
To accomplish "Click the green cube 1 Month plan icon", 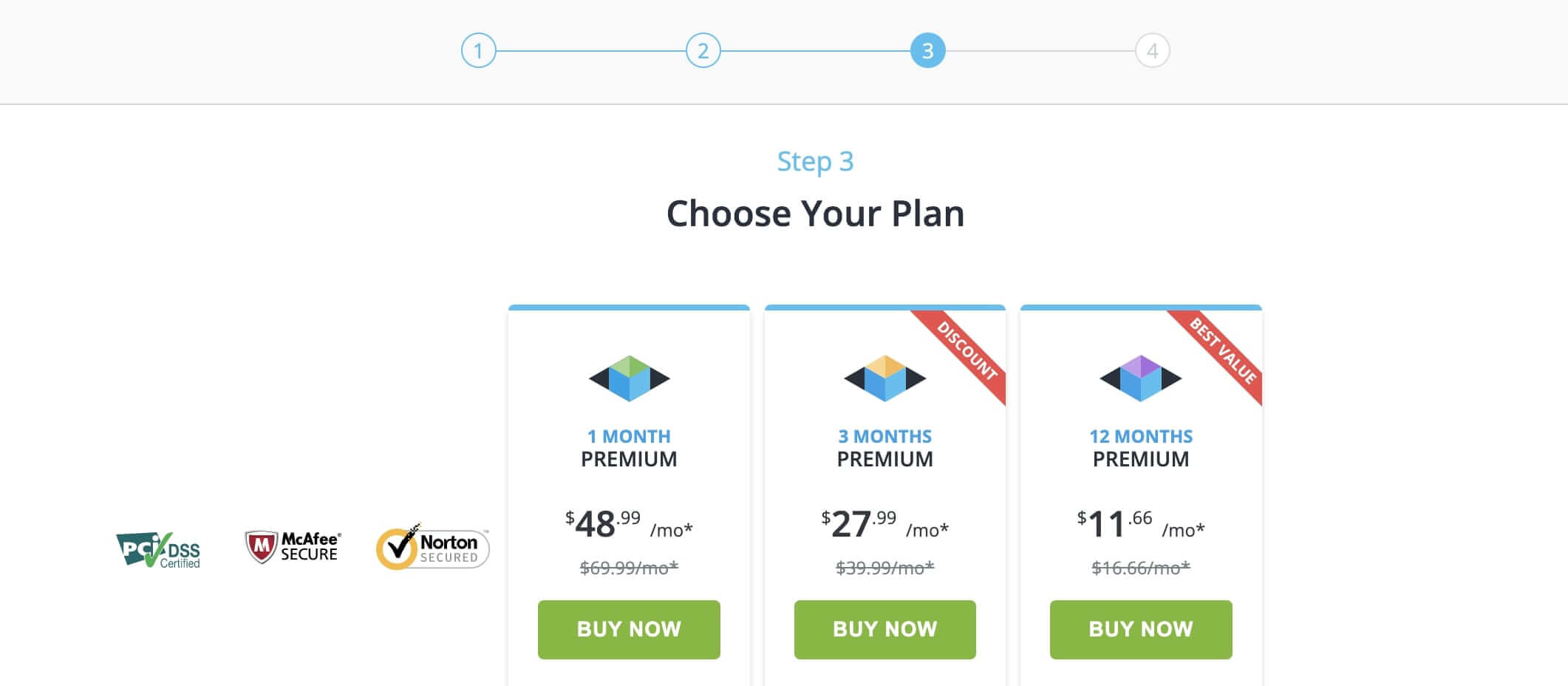I will 629,378.
